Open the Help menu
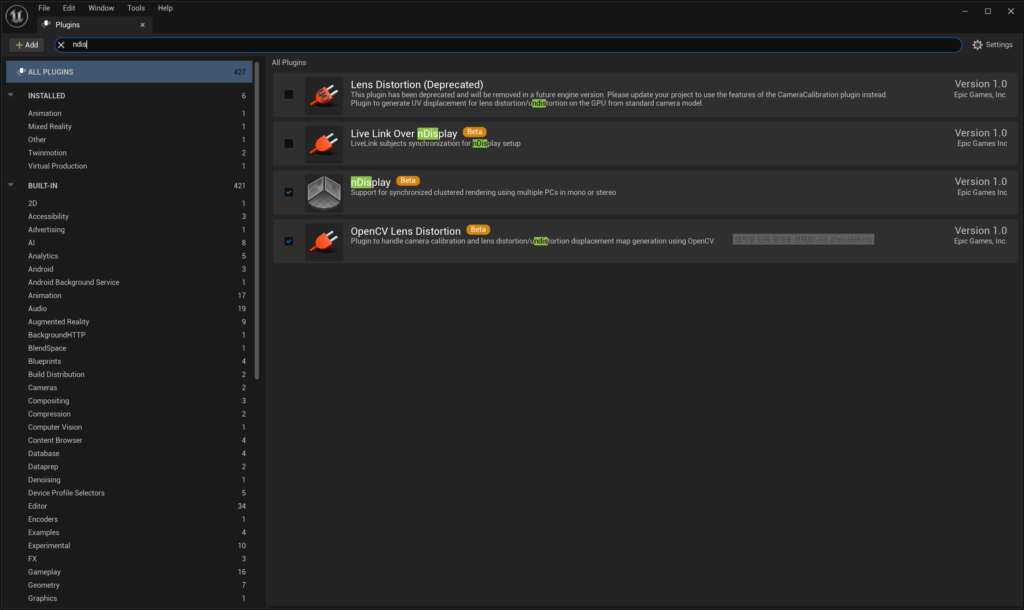 (165, 8)
